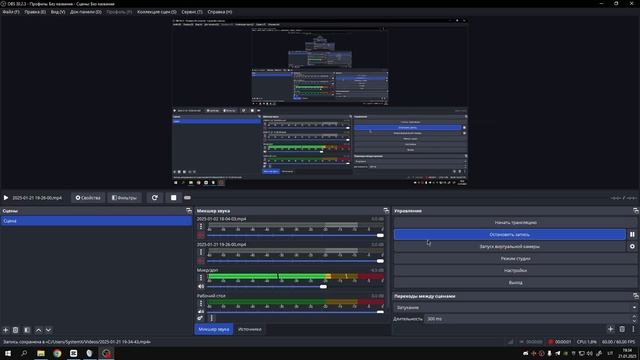Move the scene down with the arrow icon
Screen dimensions: 640x360
point(48,330)
